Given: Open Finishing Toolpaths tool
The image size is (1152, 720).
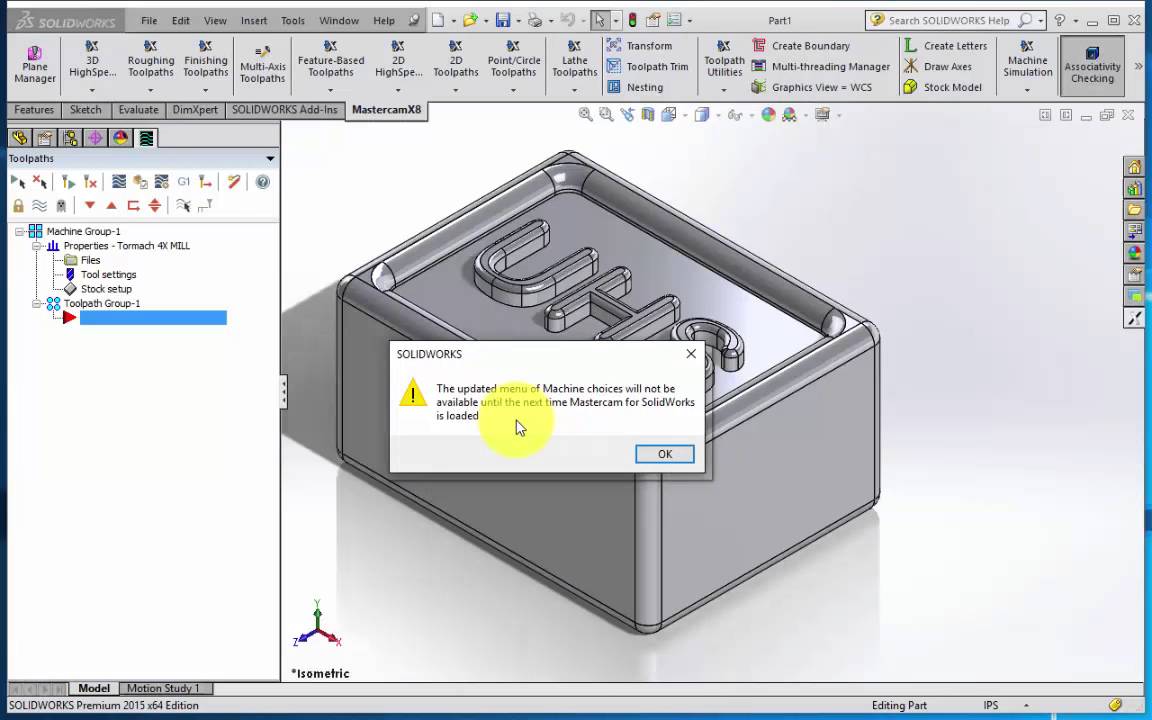Looking at the screenshot, I should (205, 62).
